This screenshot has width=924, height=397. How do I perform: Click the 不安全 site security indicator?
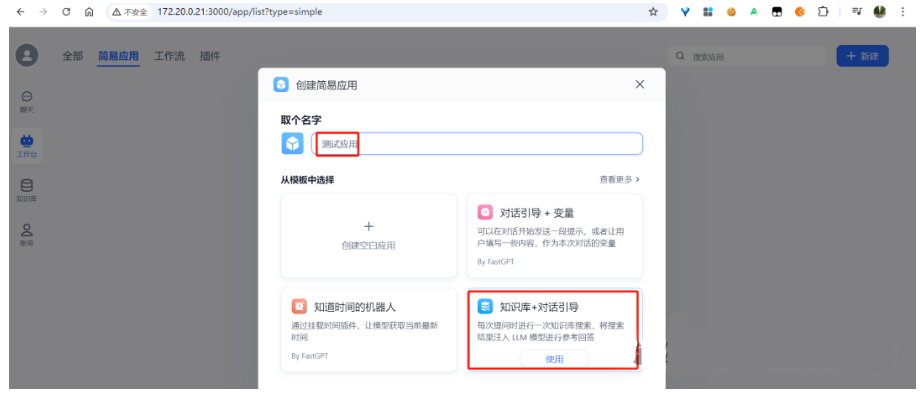point(130,12)
